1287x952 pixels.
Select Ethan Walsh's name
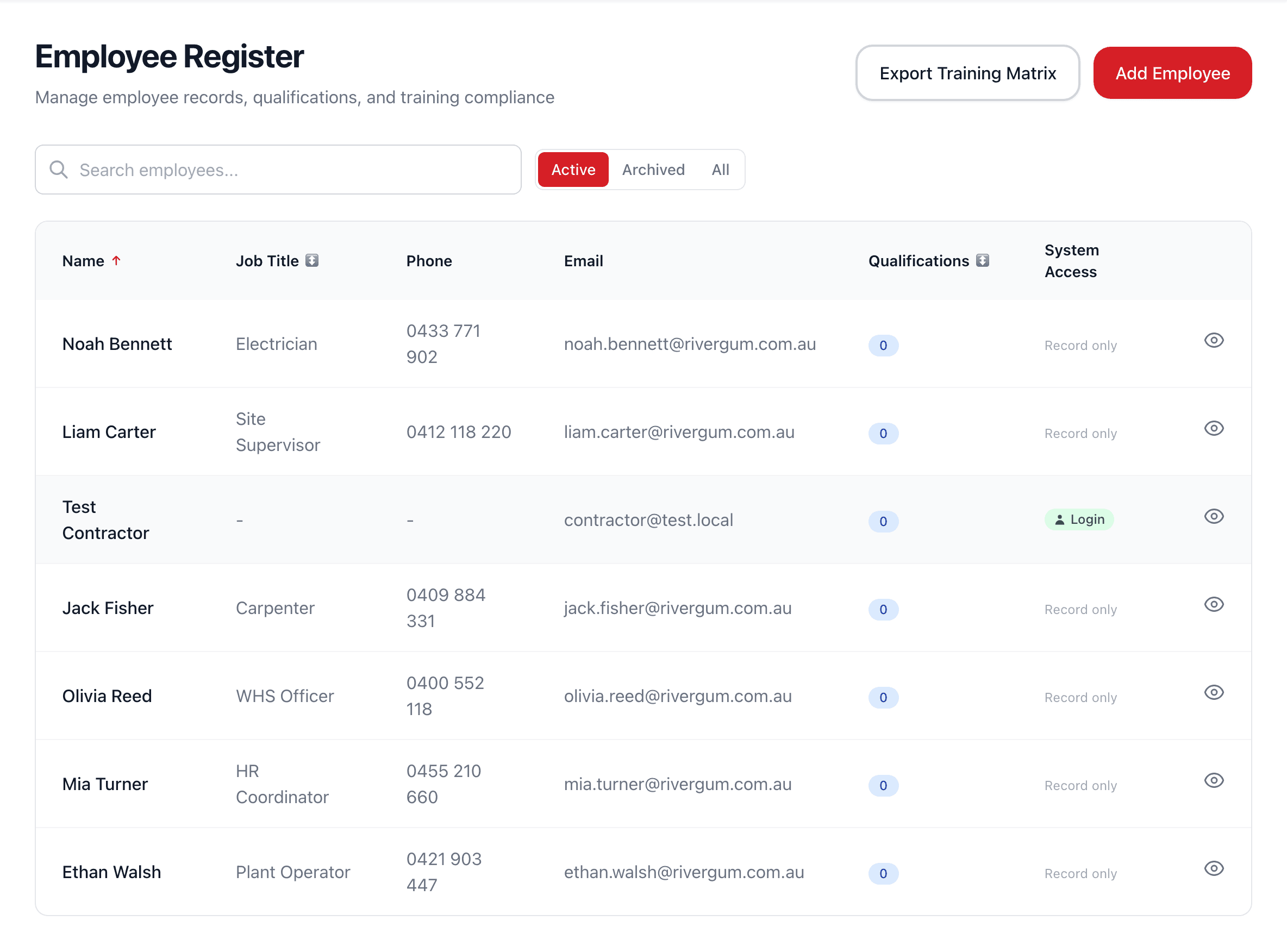(111, 873)
